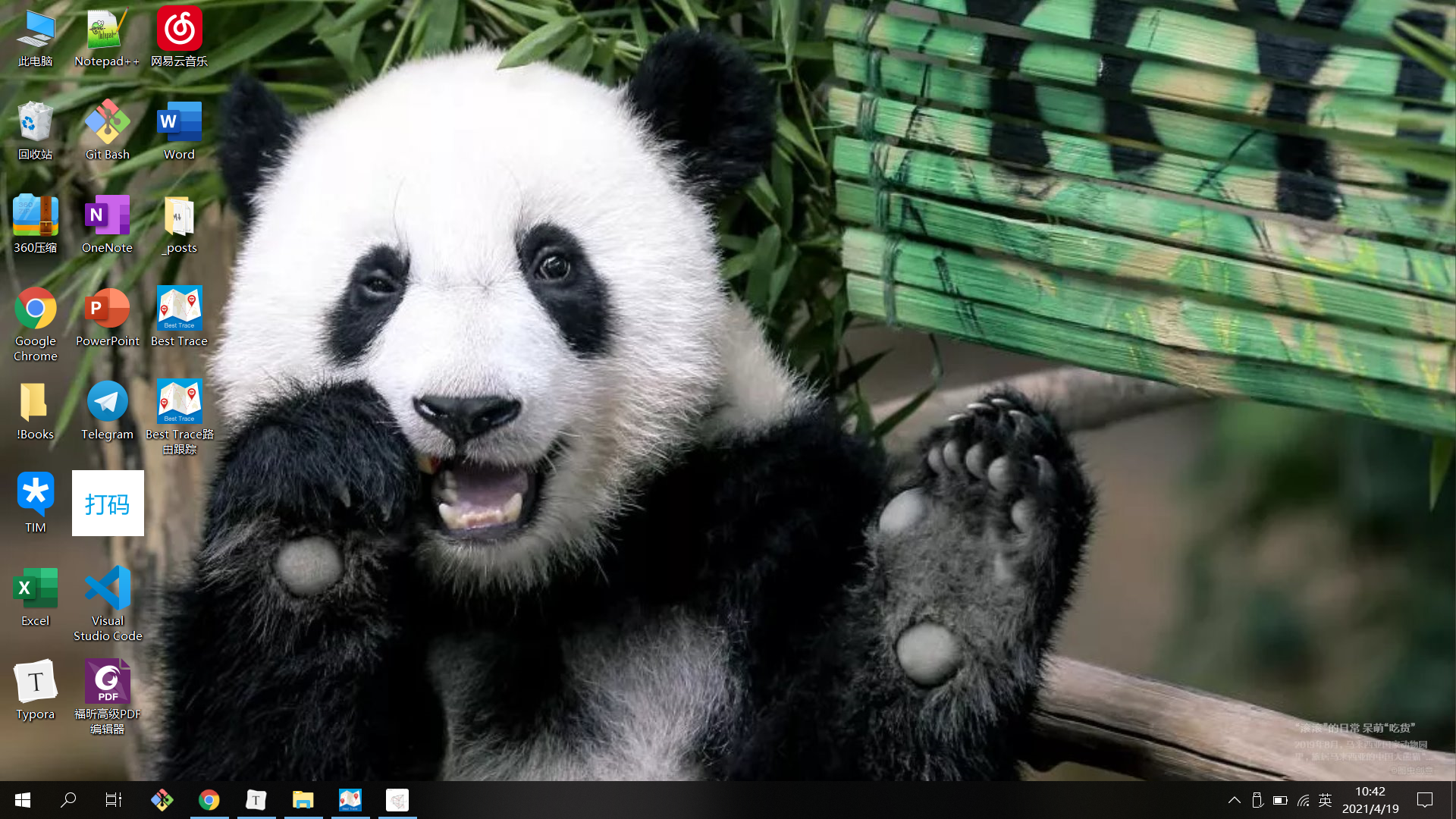Select the OneNote desktop icon
The height and width of the screenshot is (819, 1456).
click(x=107, y=224)
